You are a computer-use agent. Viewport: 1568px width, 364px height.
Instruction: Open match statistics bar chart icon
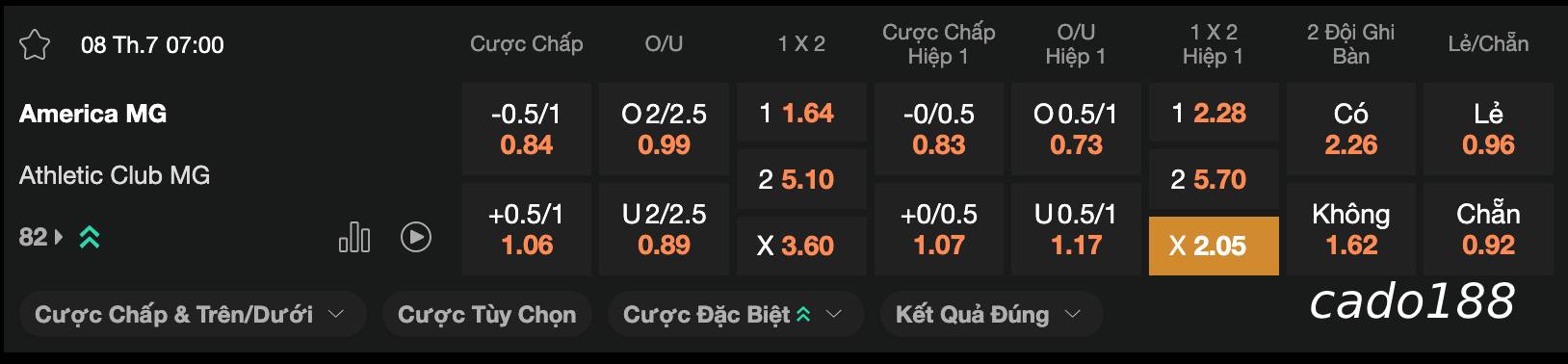pos(354,237)
